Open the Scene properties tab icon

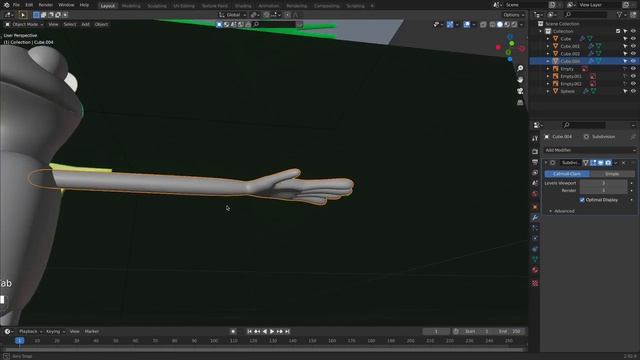tap(535, 183)
